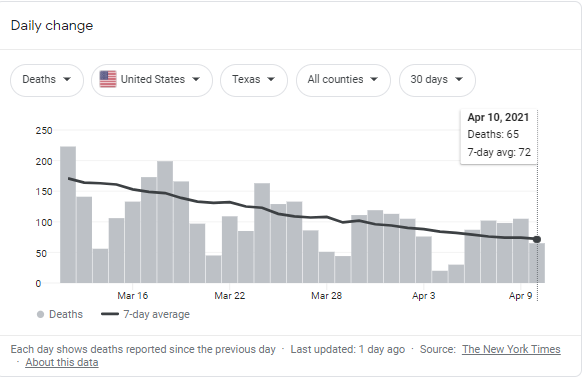582x379 pixels.
Task: Click the bar above the Mar 16 tick
Action: coord(133,242)
